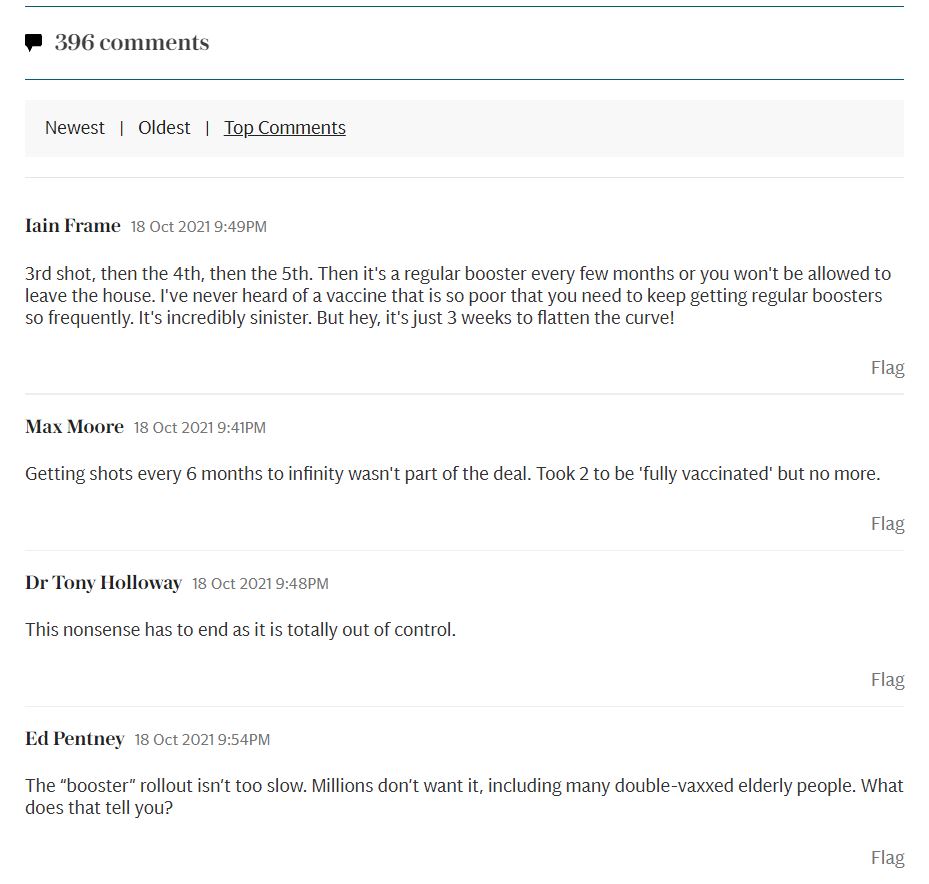Screen dimensions: 929x884
Task: Click the author name Ed Pentney
Action: pos(75,739)
